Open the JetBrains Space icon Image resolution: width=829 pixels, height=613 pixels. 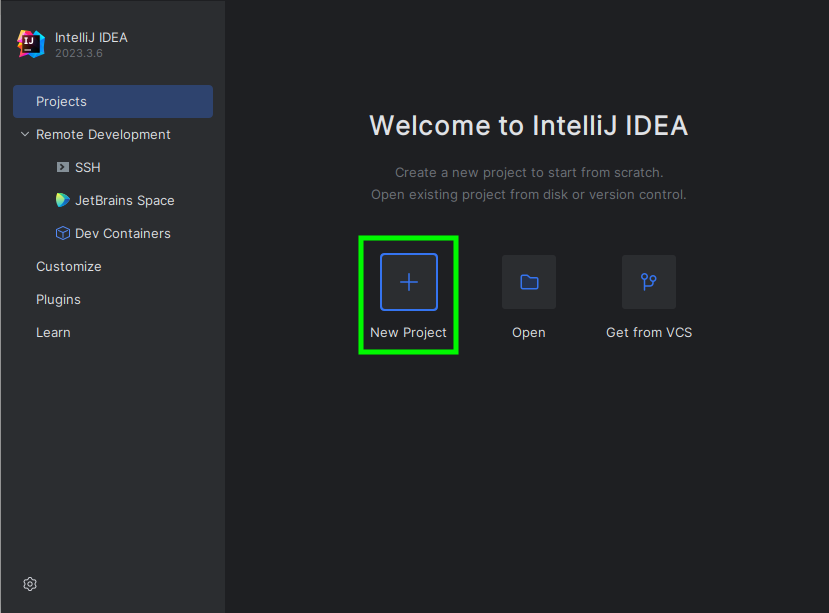pyautogui.click(x=60, y=200)
